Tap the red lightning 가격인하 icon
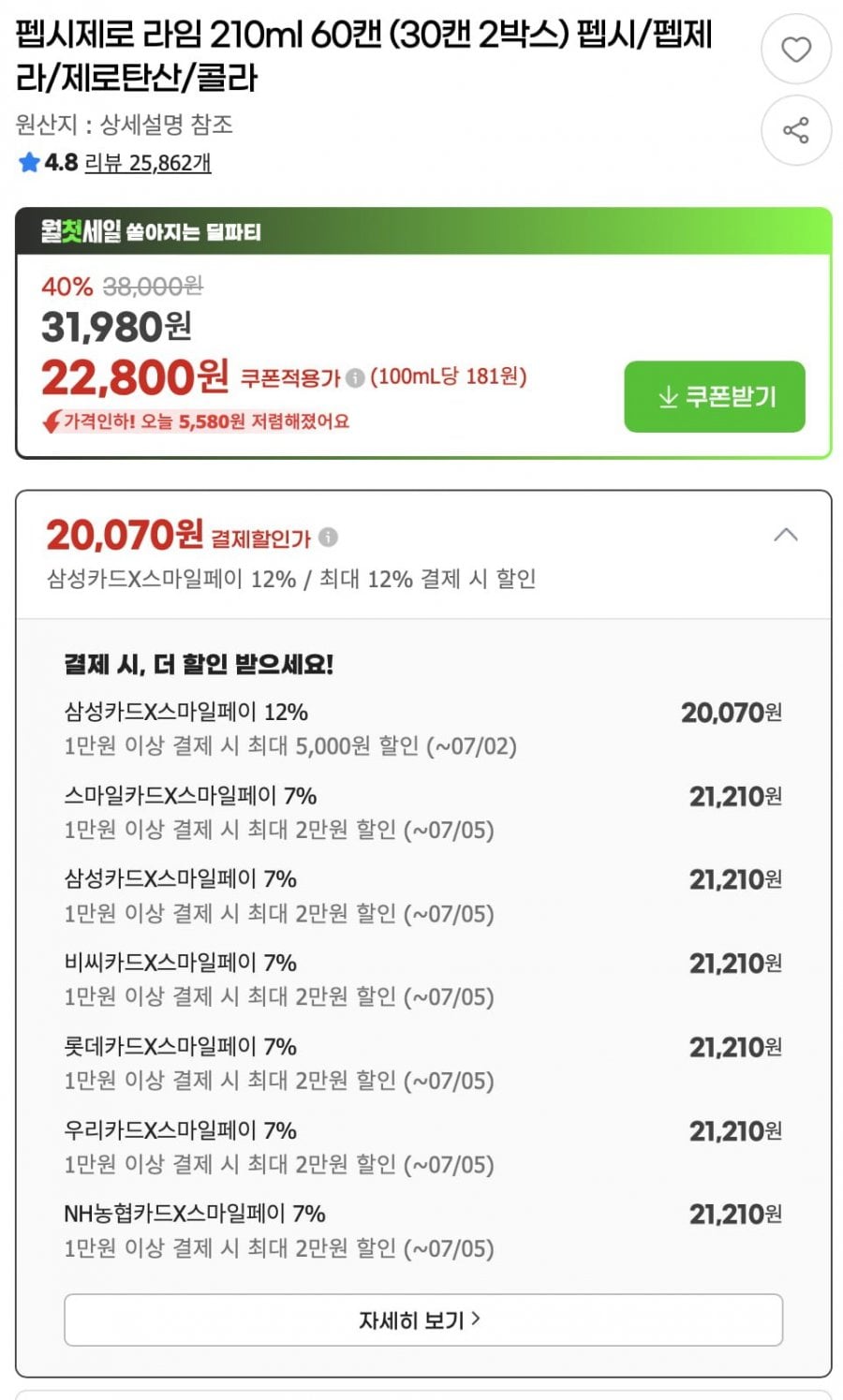 [x=52, y=422]
